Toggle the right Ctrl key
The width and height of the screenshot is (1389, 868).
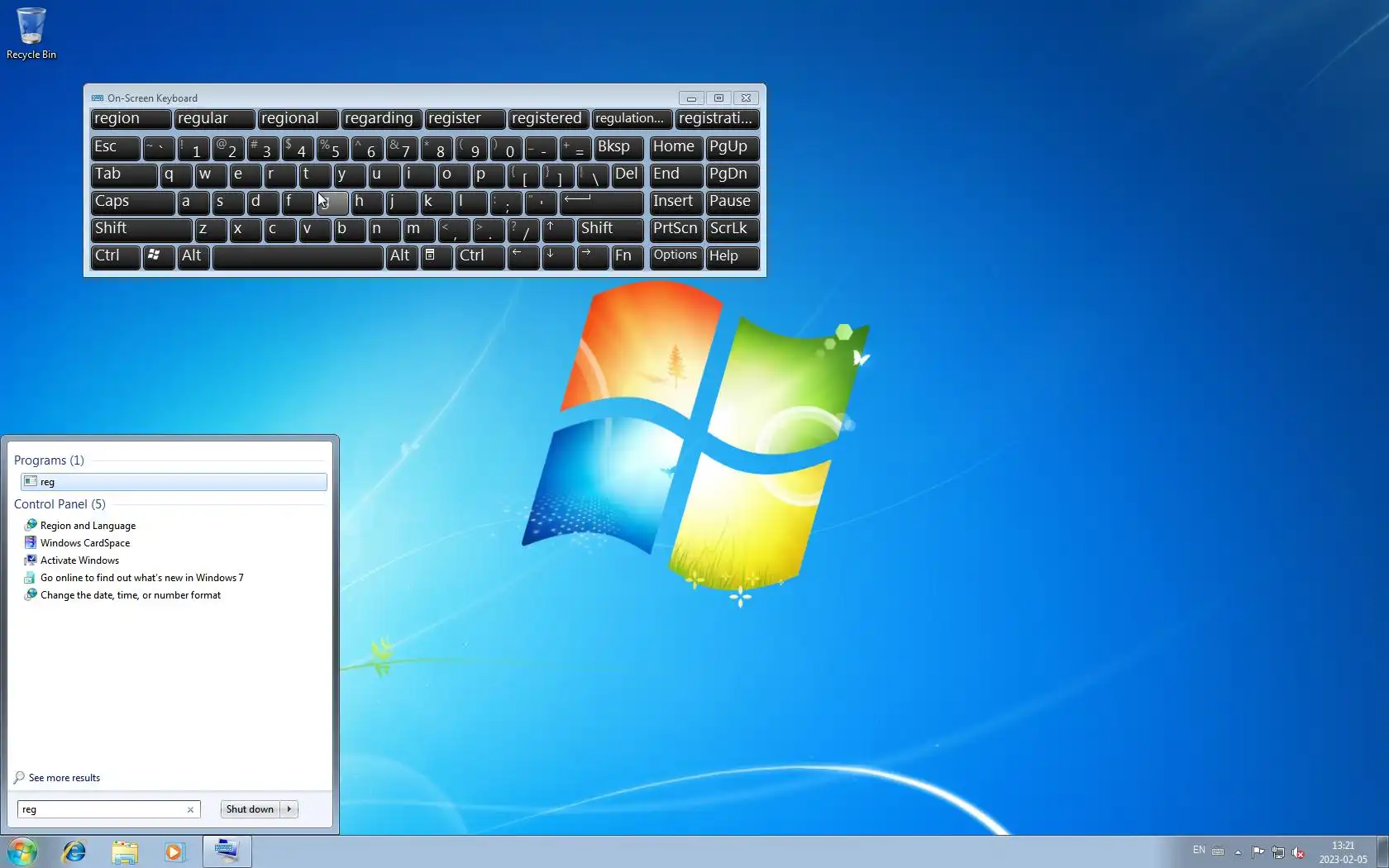[x=480, y=257]
